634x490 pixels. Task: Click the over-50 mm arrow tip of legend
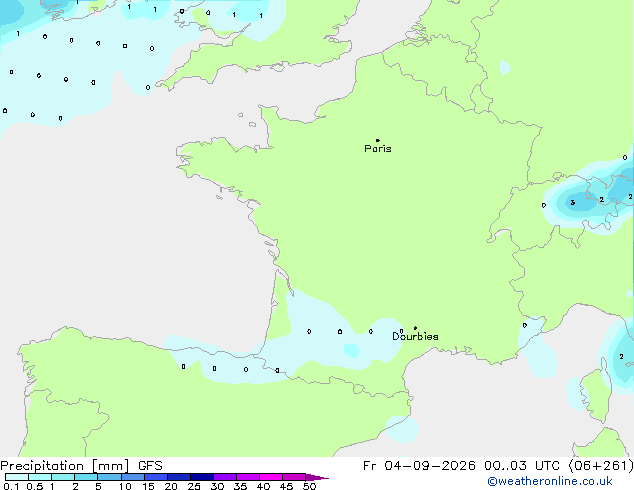[317, 477]
